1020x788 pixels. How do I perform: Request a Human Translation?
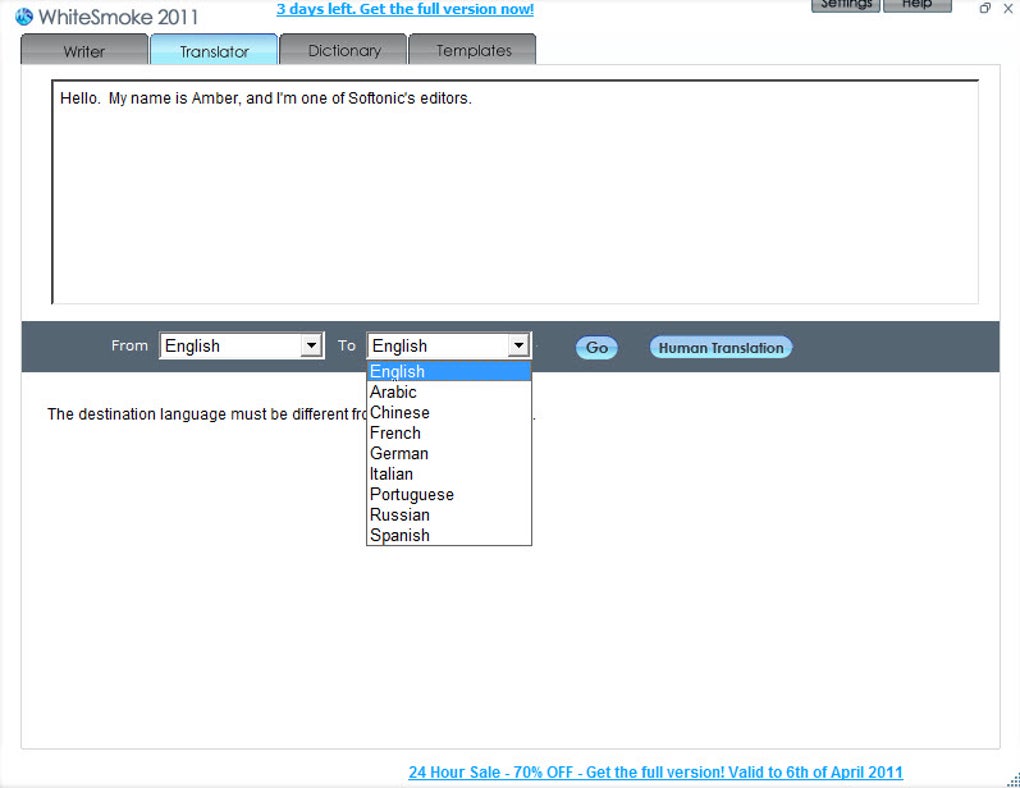pyautogui.click(x=721, y=347)
